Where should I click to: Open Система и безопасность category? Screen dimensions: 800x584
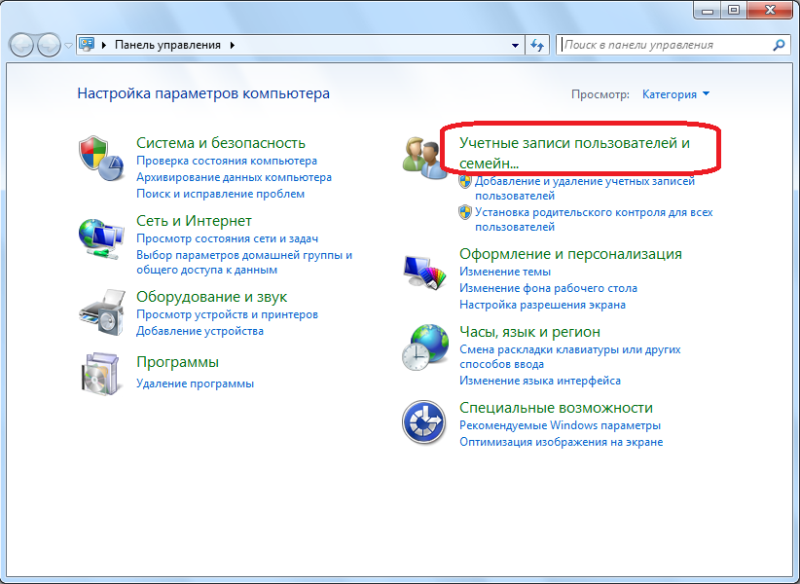coord(220,142)
